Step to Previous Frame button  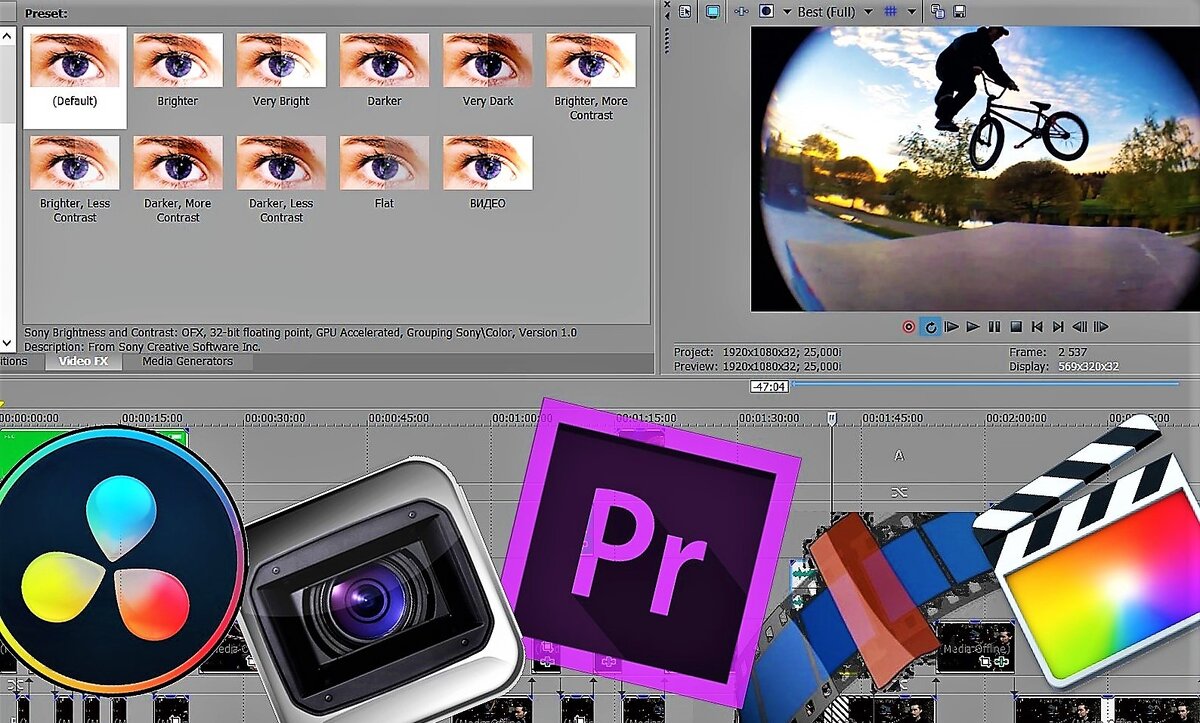tap(1080, 326)
